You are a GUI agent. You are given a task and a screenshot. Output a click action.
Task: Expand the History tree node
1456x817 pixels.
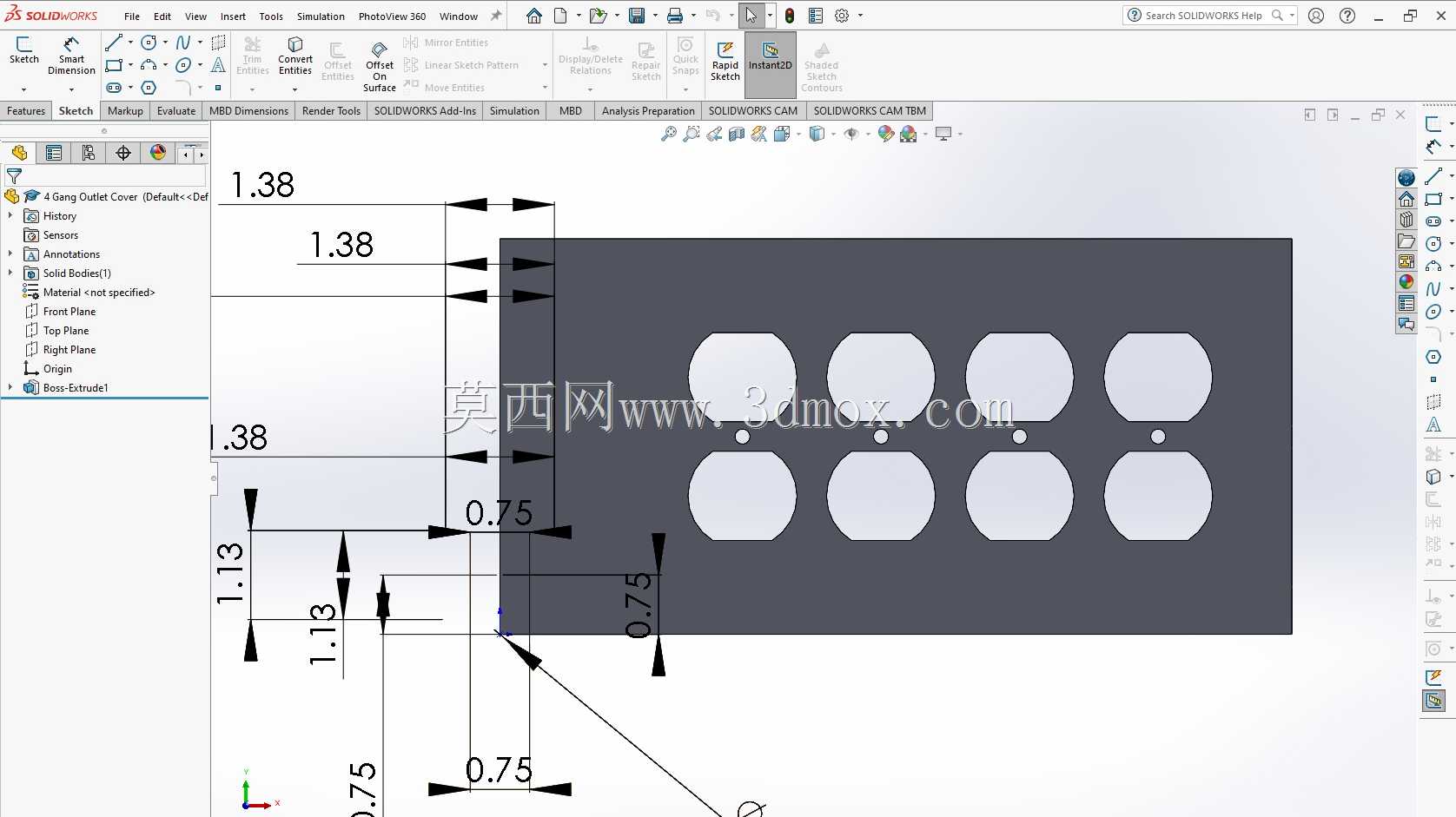[10, 215]
